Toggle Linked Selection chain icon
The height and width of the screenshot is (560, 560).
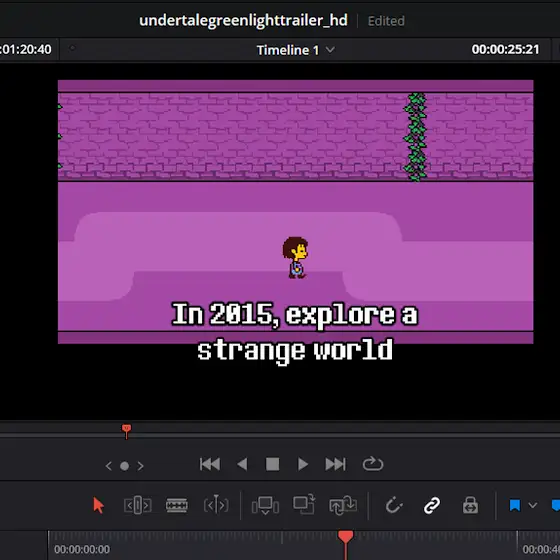pyautogui.click(x=432, y=506)
